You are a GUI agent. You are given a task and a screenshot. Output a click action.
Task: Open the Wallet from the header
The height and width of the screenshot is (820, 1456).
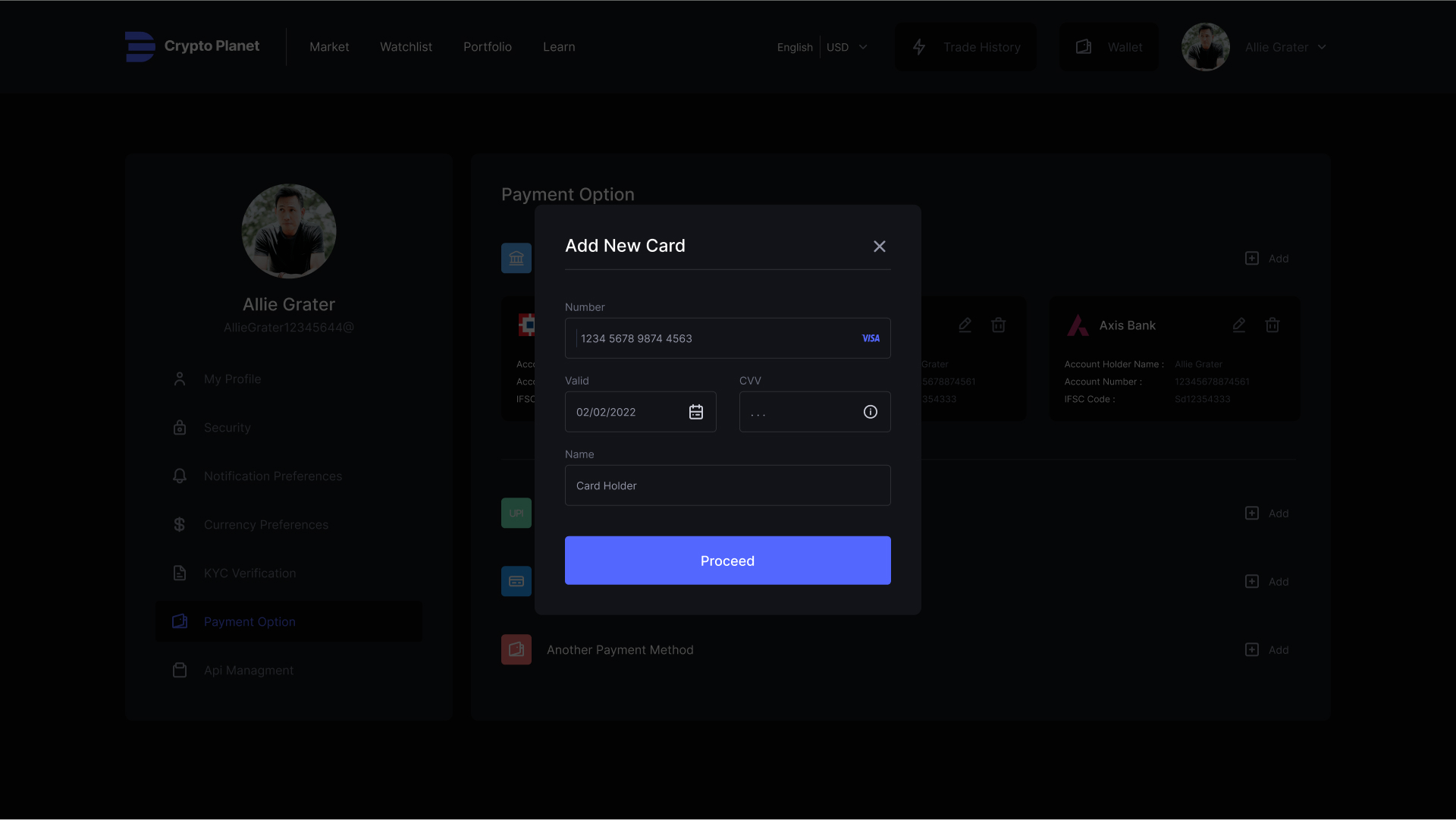(1109, 47)
